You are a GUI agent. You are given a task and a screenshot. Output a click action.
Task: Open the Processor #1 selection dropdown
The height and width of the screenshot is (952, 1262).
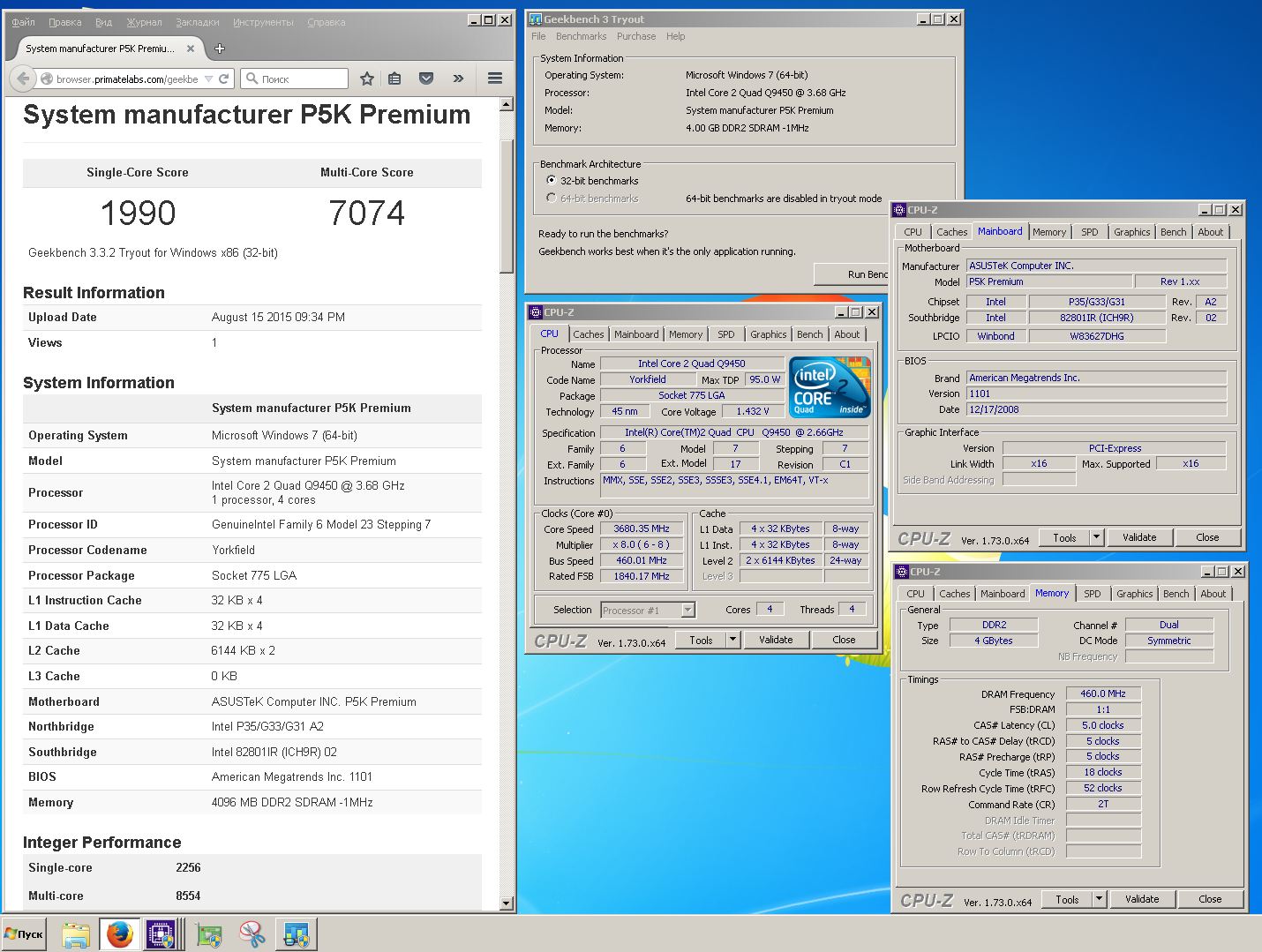(x=688, y=610)
